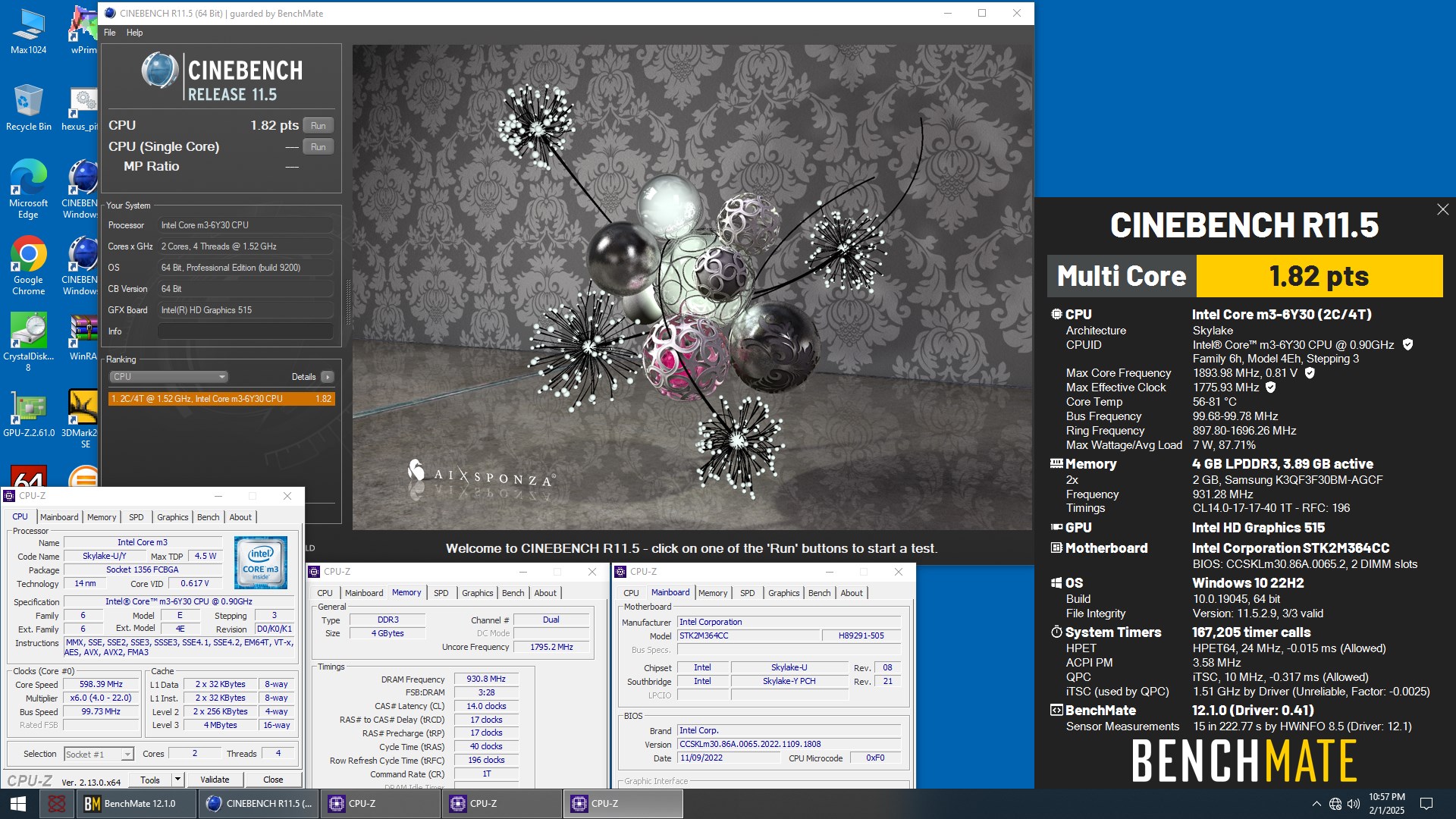
Task: Open the Max1024 desktop shortcut
Action: (28, 31)
